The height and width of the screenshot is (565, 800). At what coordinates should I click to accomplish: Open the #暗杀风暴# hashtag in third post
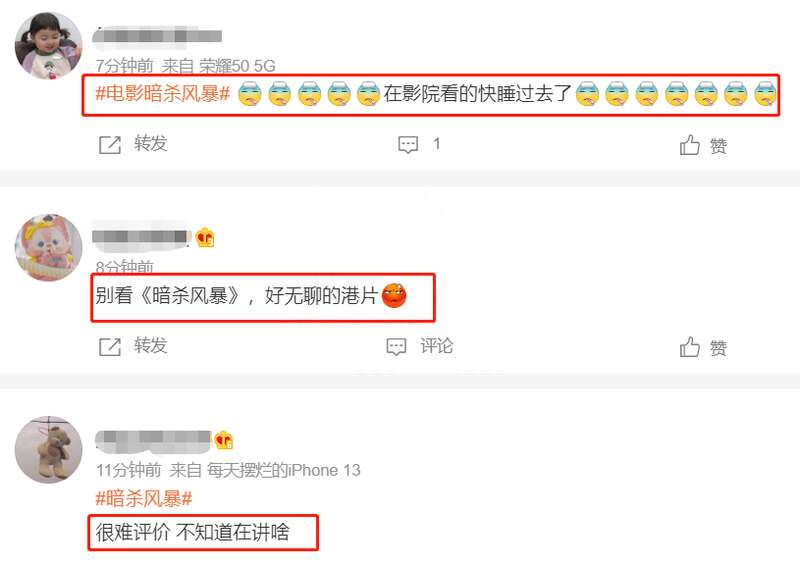pyautogui.click(x=144, y=498)
